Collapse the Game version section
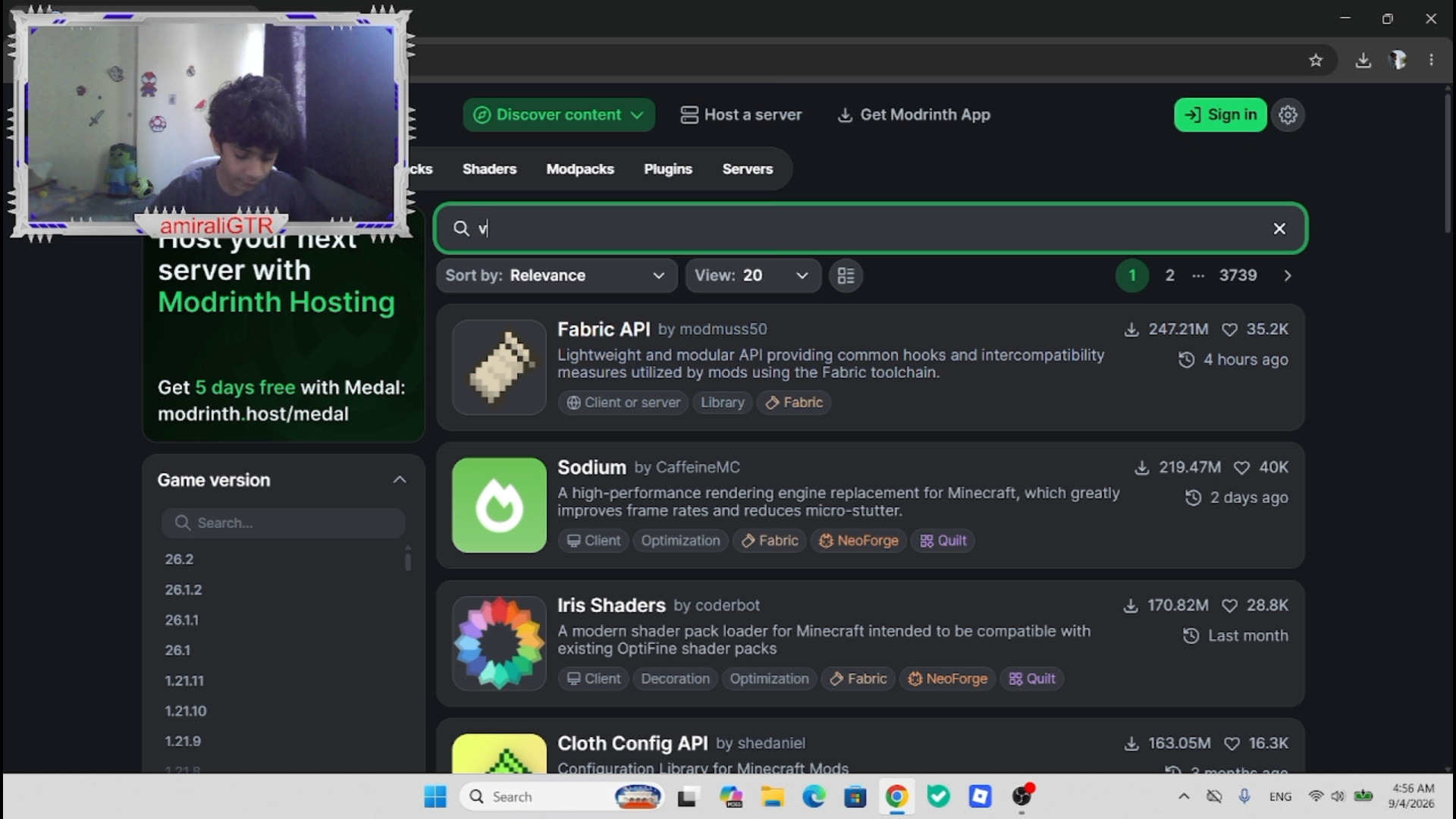The image size is (1456, 819). click(400, 479)
